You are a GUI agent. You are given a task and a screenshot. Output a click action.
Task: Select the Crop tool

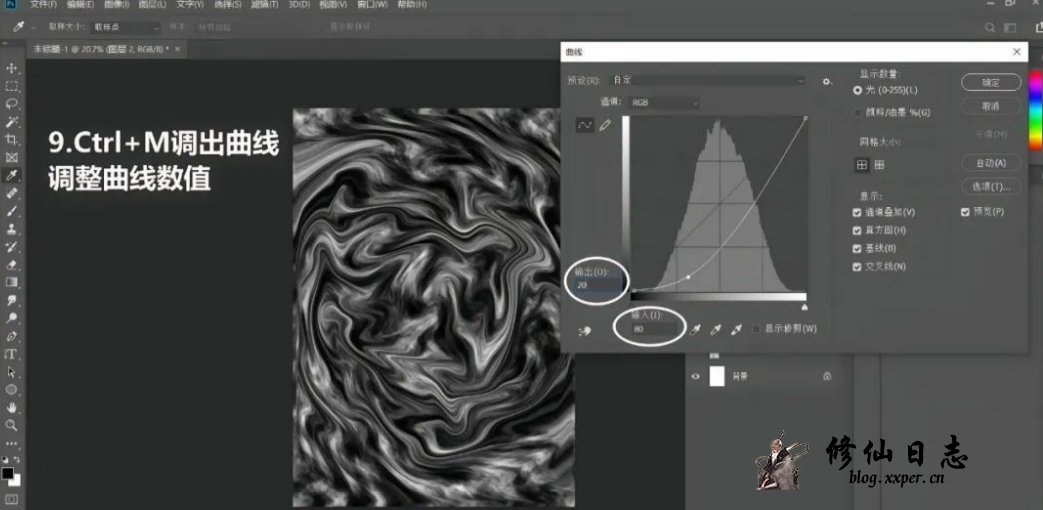[x=12, y=140]
